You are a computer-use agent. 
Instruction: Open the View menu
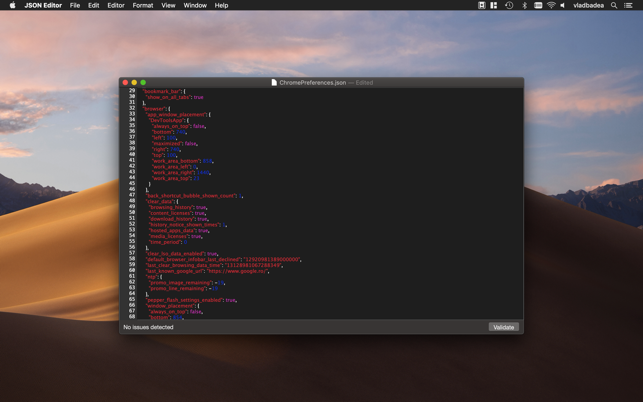coord(168,5)
